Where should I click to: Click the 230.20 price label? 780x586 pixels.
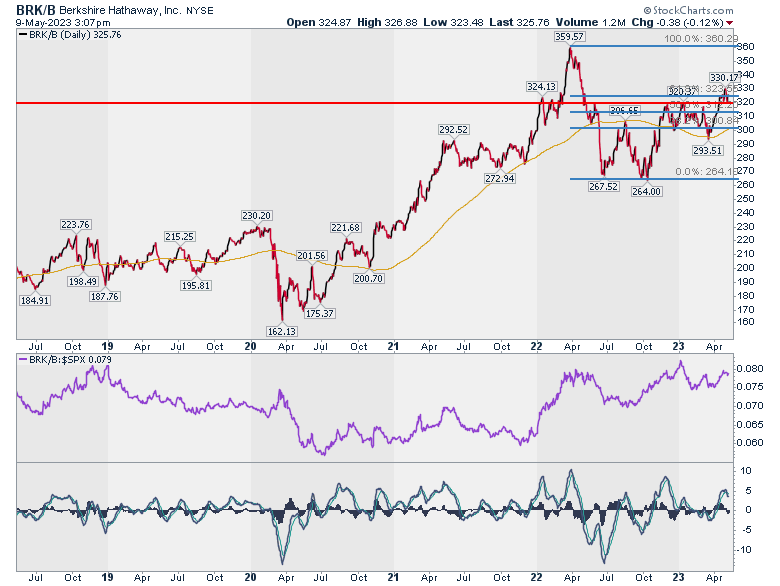point(256,215)
